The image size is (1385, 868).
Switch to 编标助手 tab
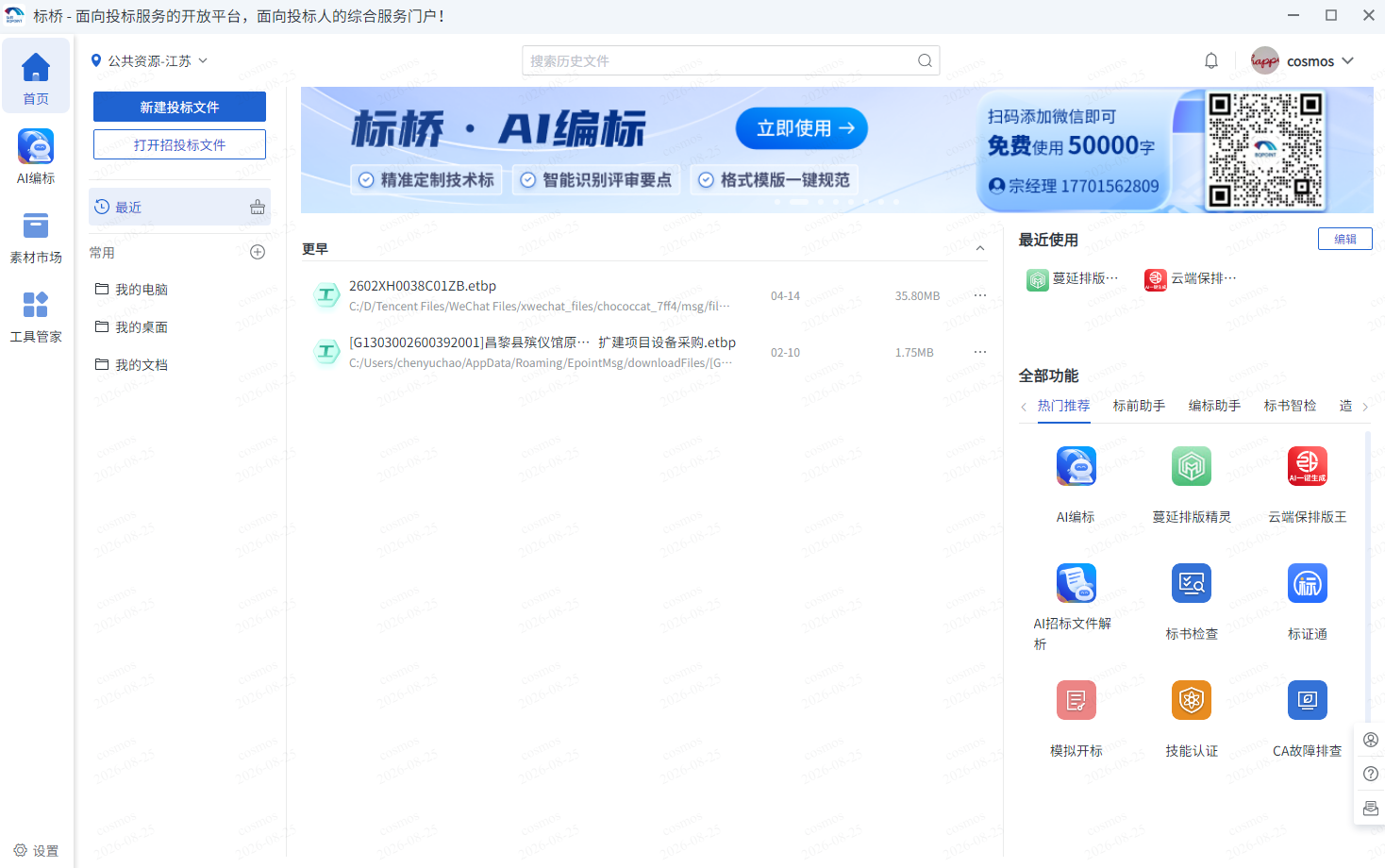coord(1214,406)
